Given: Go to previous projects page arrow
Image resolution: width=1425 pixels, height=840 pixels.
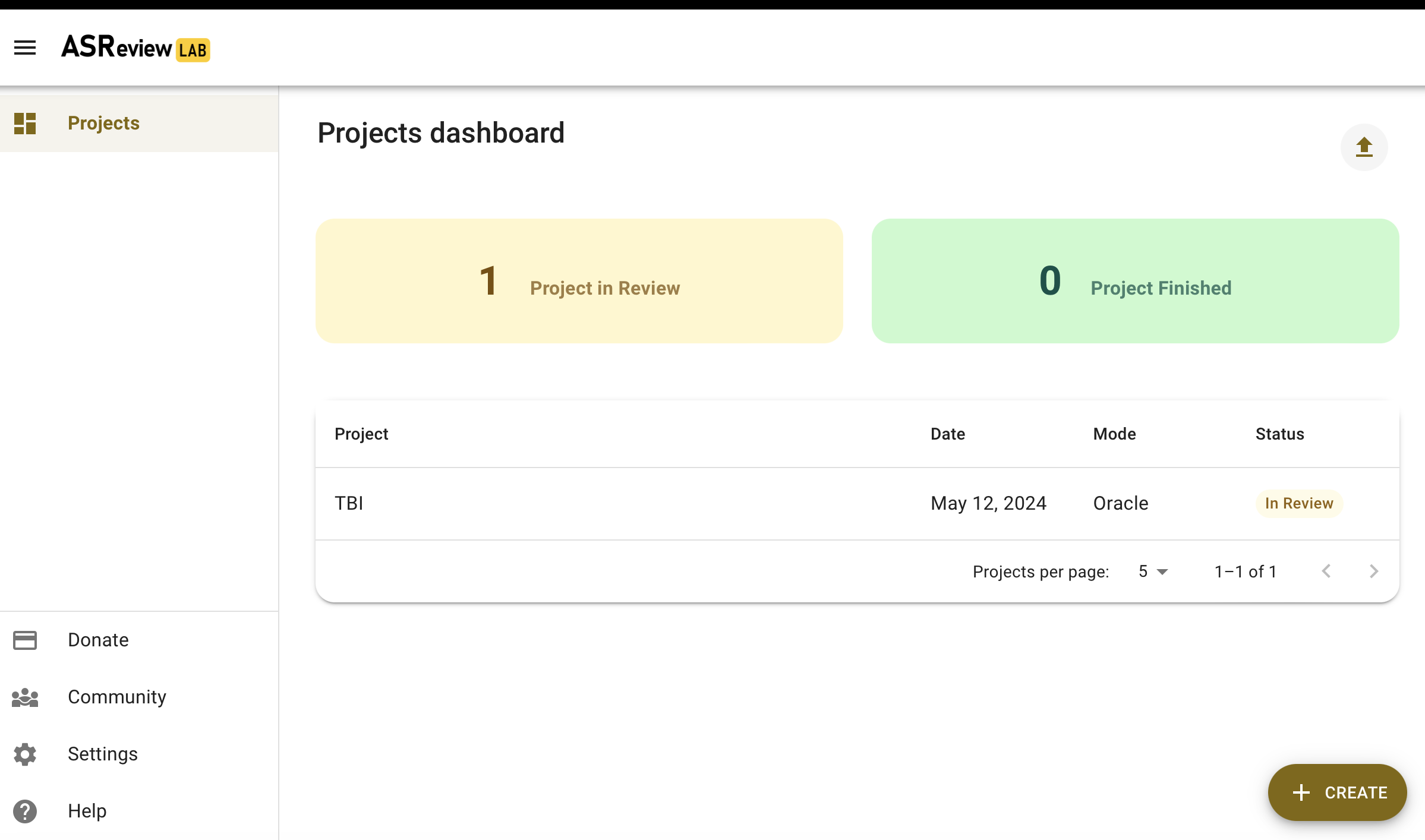Looking at the screenshot, I should coord(1326,571).
